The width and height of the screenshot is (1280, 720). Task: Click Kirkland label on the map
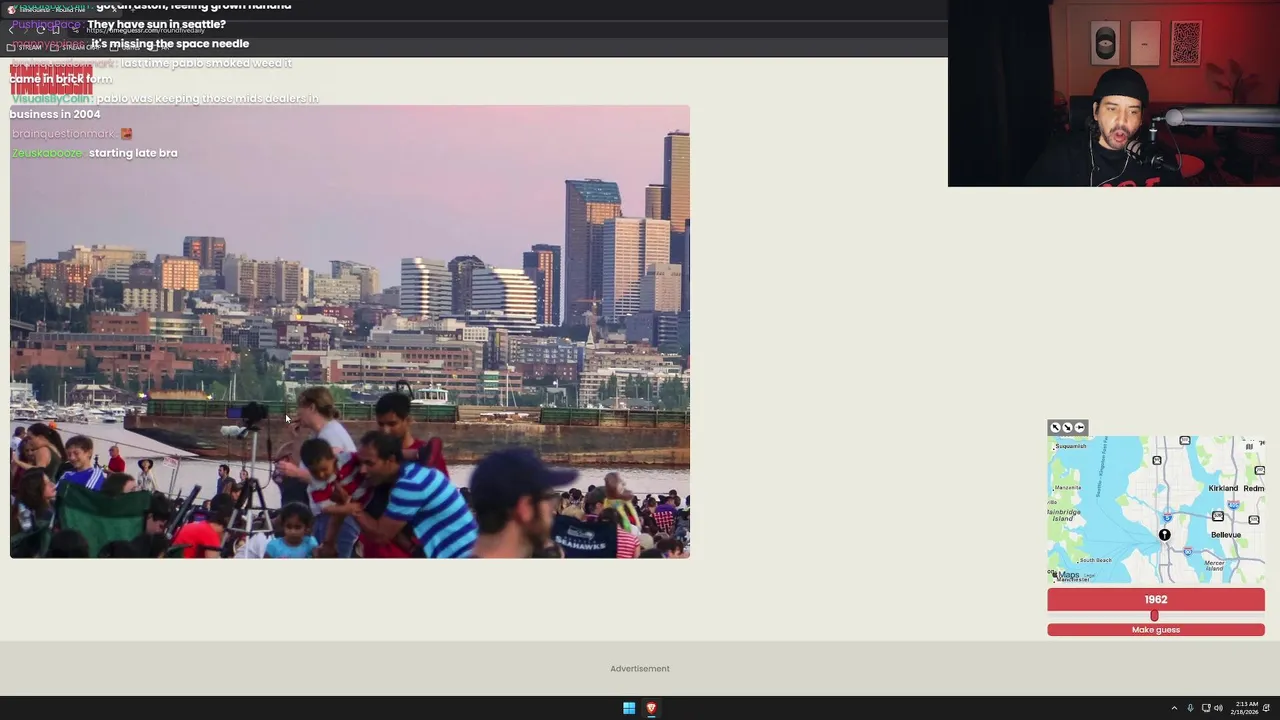(x=1223, y=488)
